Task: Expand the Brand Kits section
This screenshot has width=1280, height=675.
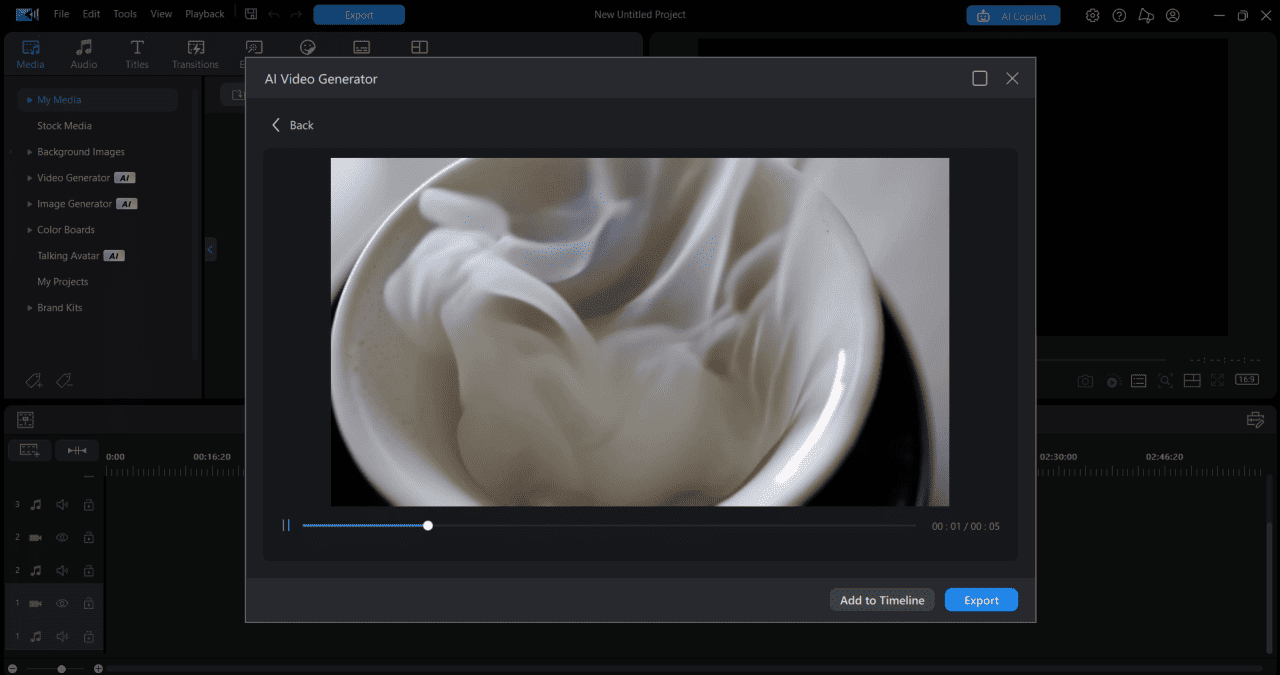Action: pos(29,308)
